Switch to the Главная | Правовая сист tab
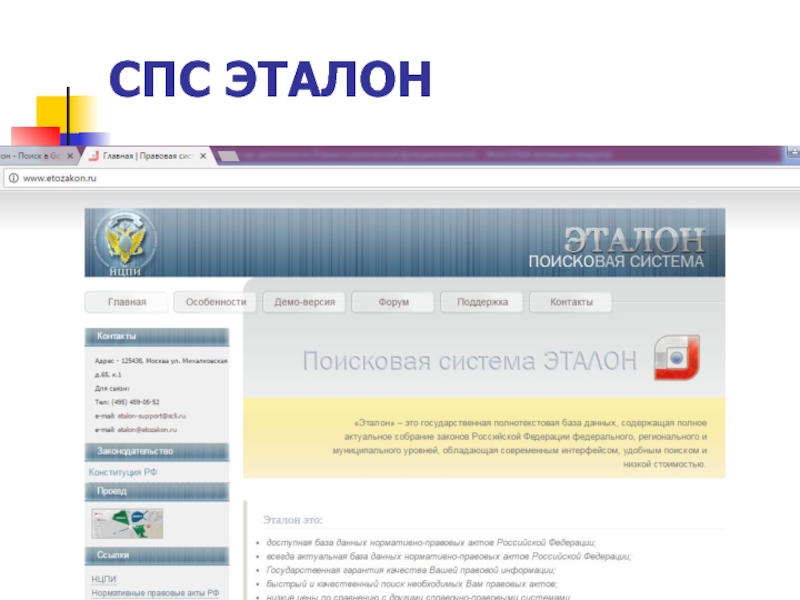The image size is (800, 600). tap(148, 156)
